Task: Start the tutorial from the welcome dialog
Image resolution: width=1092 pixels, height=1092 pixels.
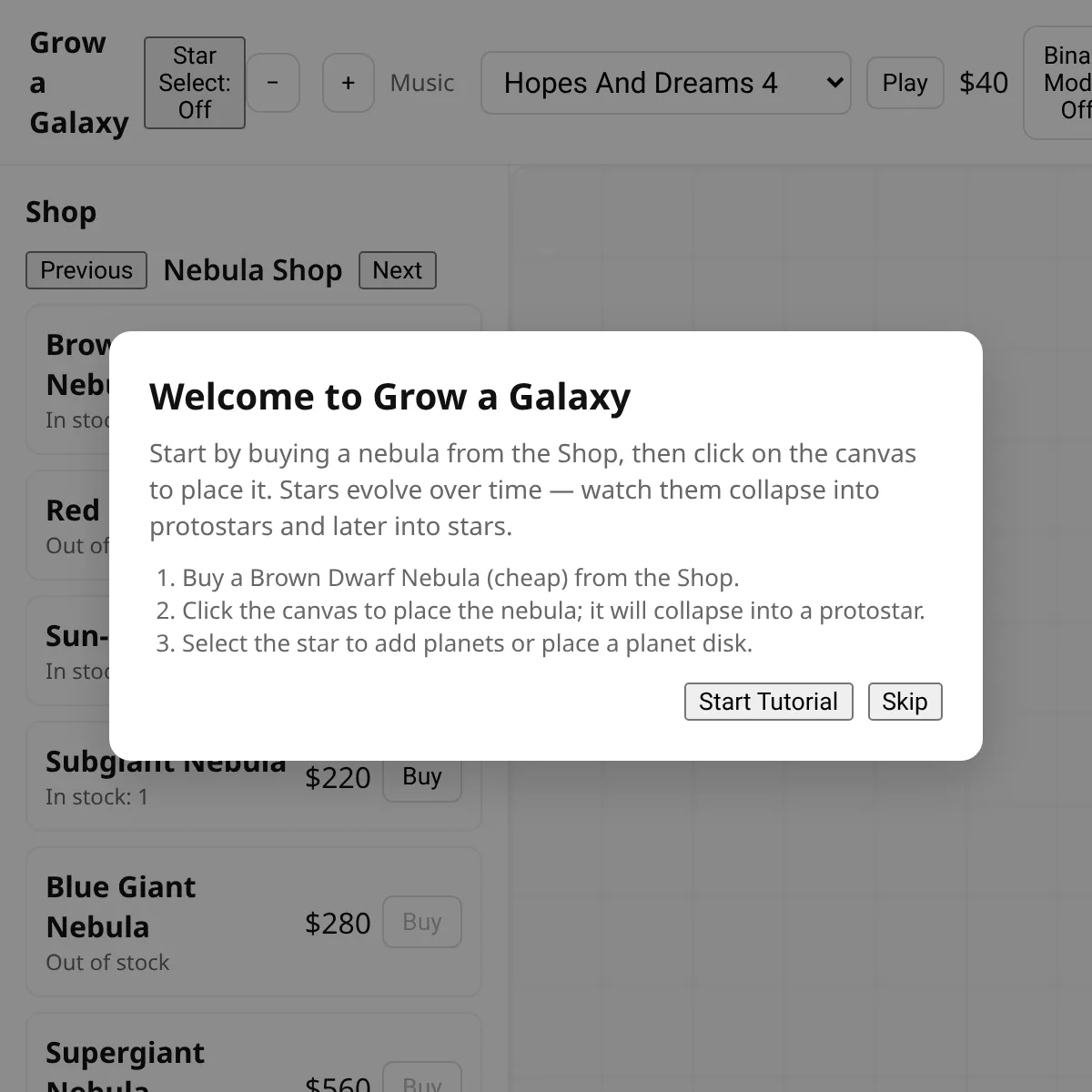Action: (768, 702)
